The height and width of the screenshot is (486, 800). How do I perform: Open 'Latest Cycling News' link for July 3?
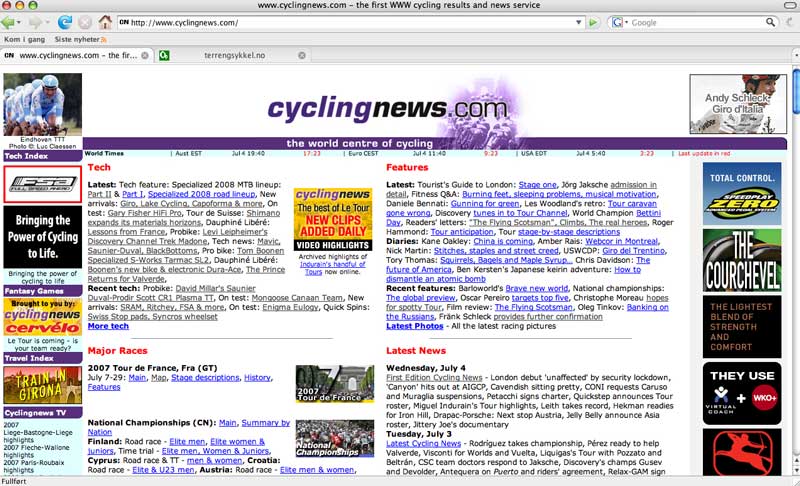(x=423, y=444)
